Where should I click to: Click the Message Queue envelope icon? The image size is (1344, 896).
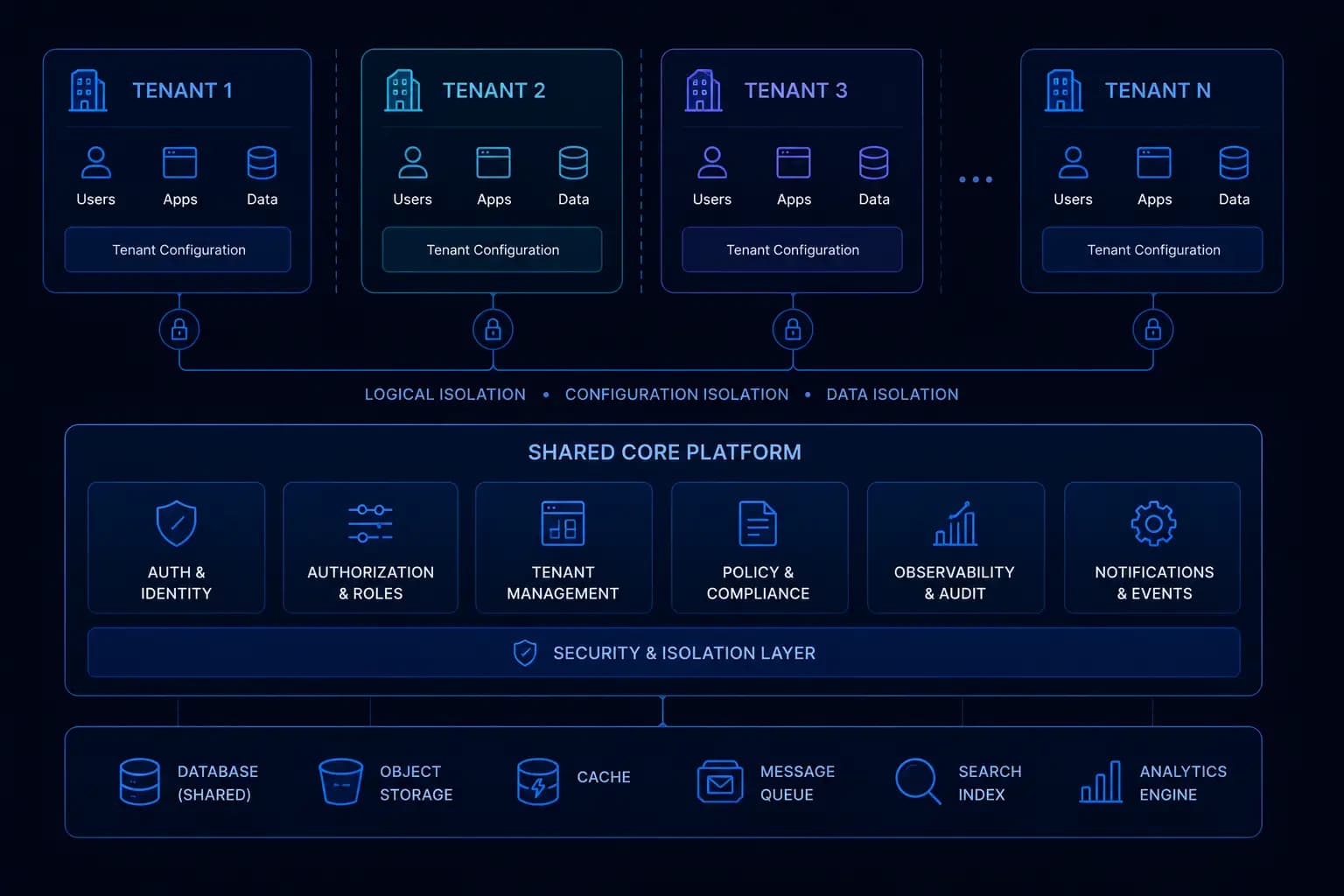point(720,781)
